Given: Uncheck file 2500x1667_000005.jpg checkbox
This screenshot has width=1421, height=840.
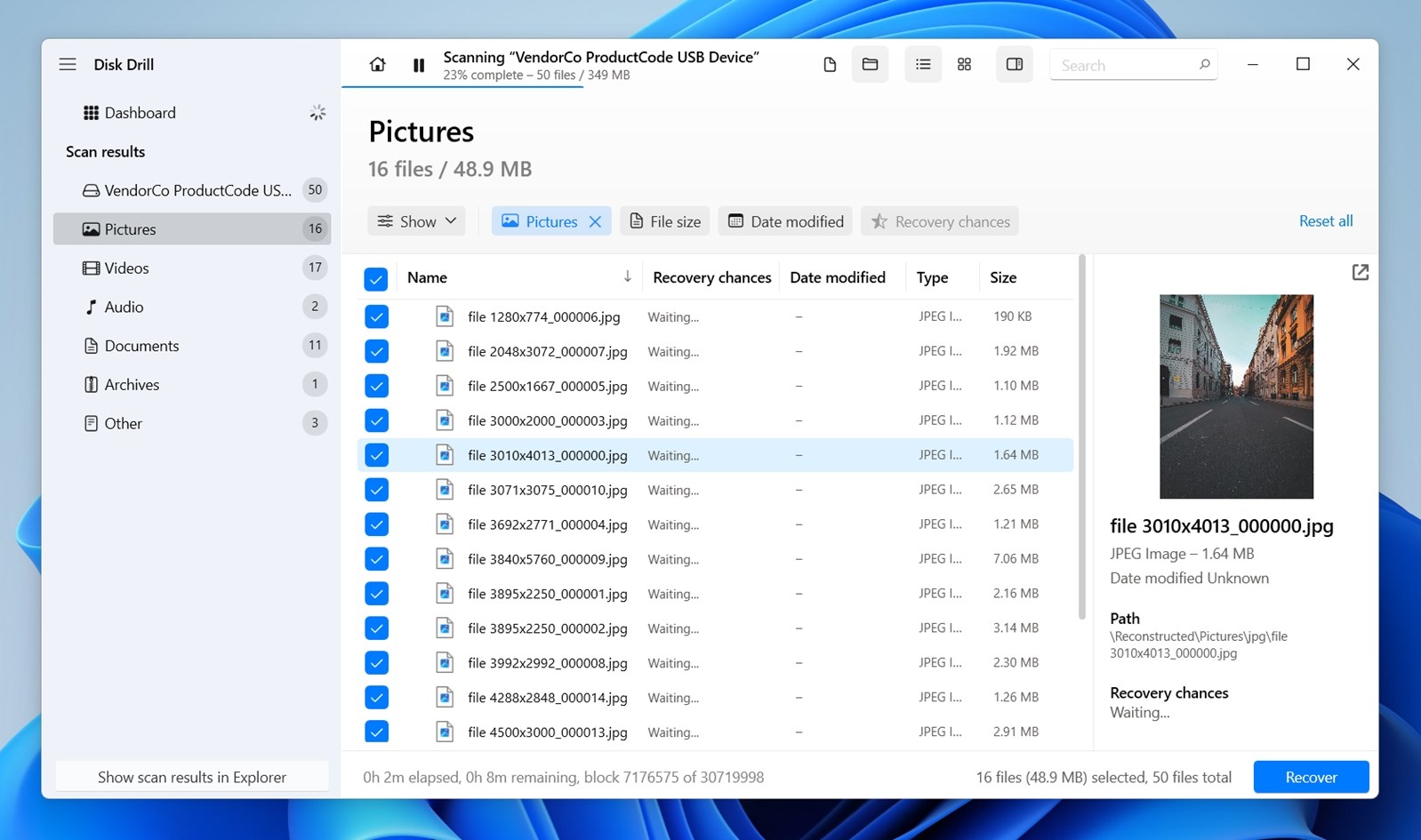Looking at the screenshot, I should [376, 386].
